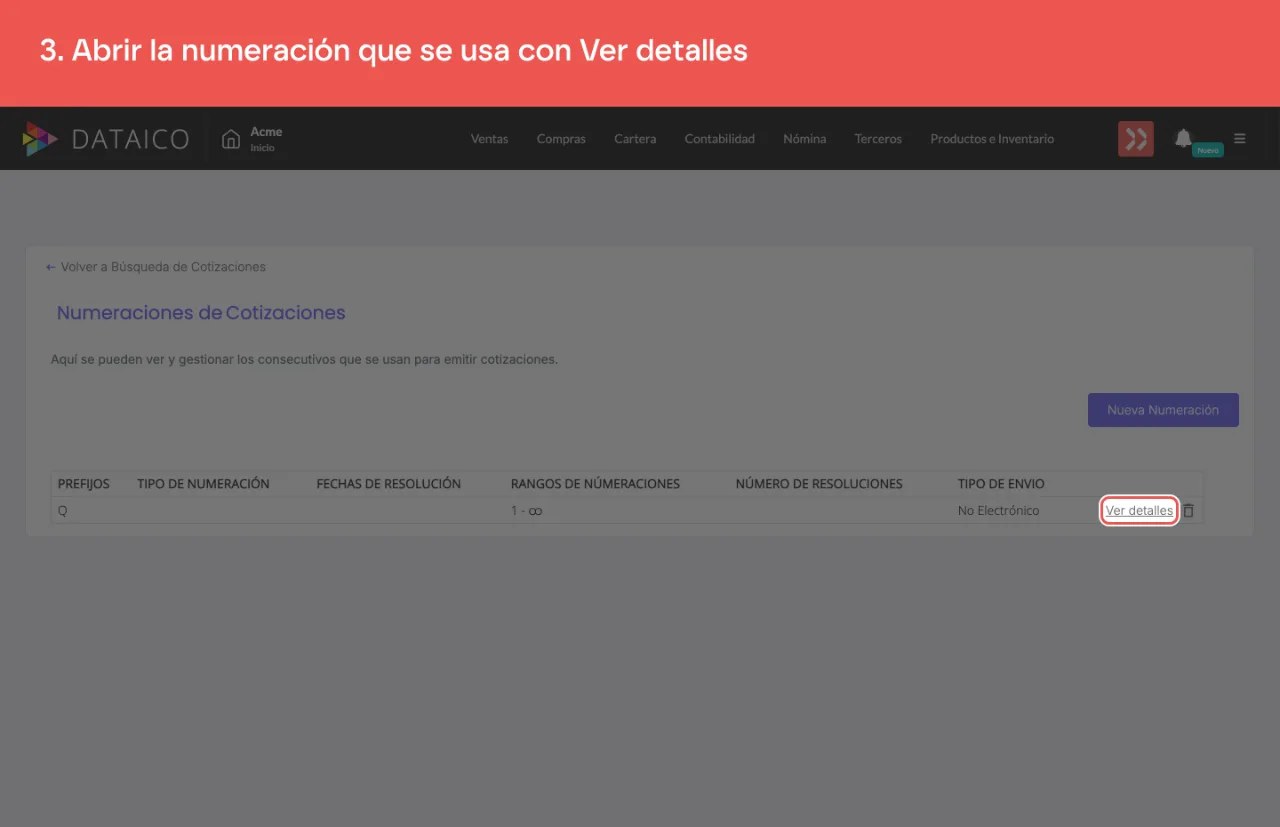Click the TIPO DE ENVIO column header

[1001, 484]
